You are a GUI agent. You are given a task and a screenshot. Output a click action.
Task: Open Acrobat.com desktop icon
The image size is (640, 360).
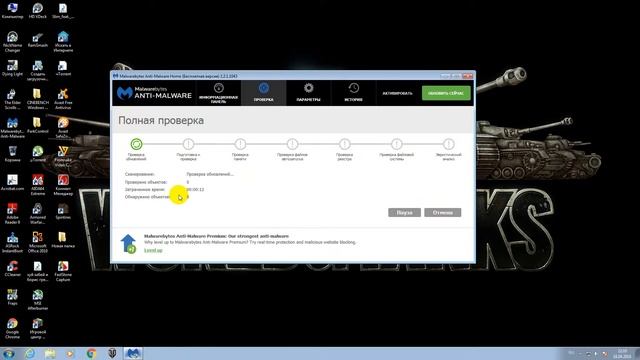tap(12, 183)
